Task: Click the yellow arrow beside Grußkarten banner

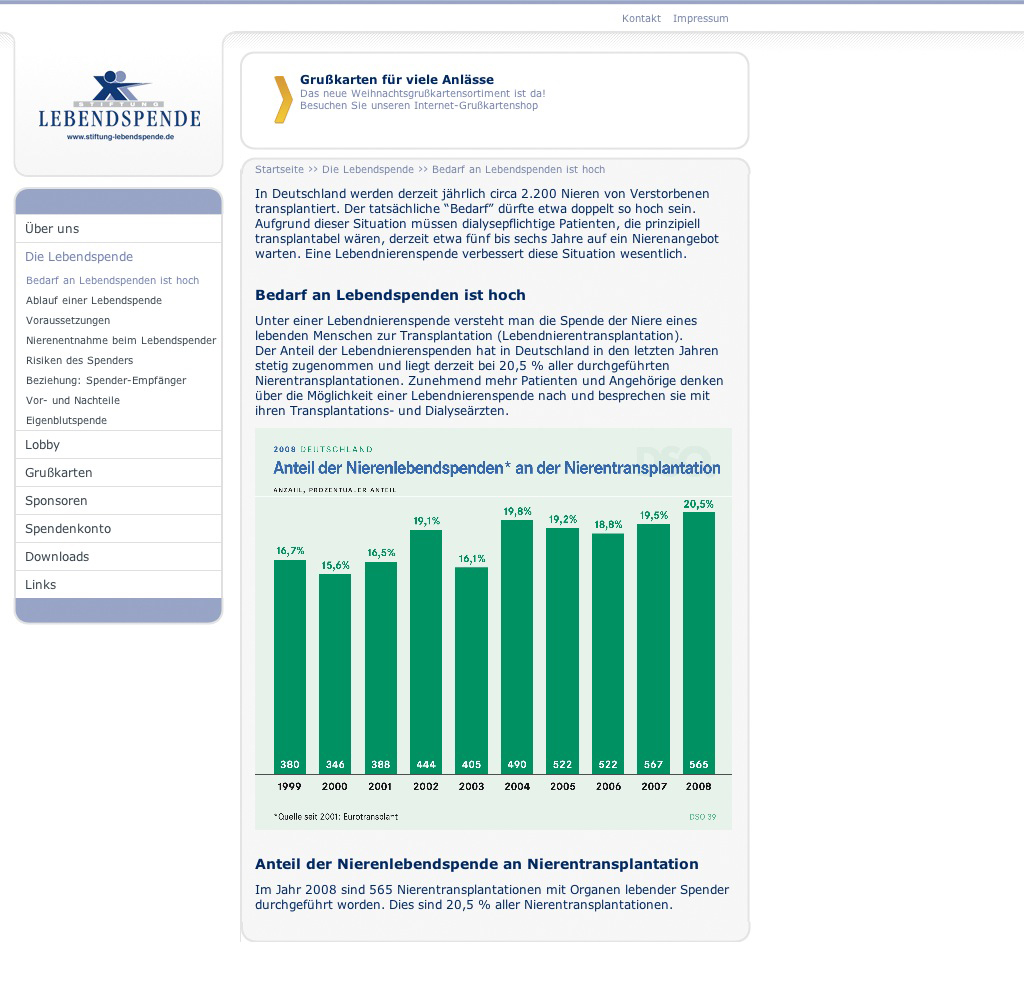Action: pos(283,99)
